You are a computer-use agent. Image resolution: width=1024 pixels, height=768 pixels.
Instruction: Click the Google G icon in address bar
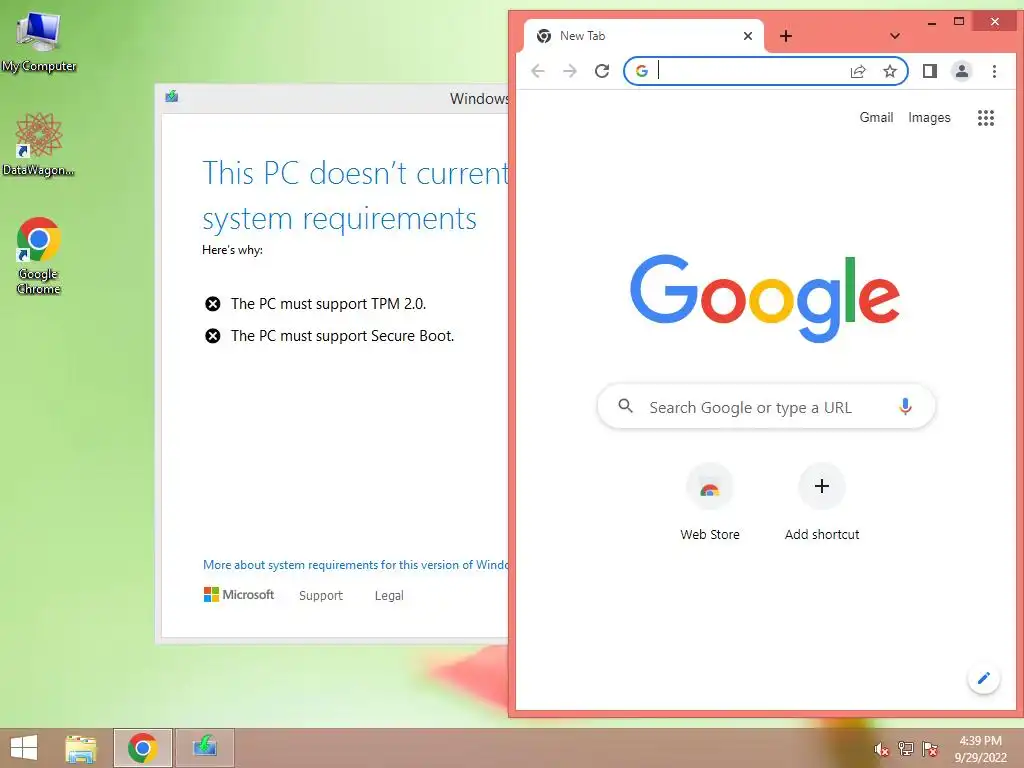(x=642, y=71)
